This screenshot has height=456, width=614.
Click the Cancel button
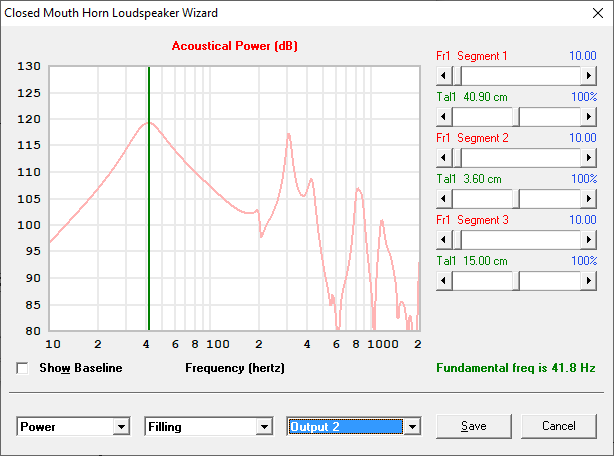tap(559, 426)
